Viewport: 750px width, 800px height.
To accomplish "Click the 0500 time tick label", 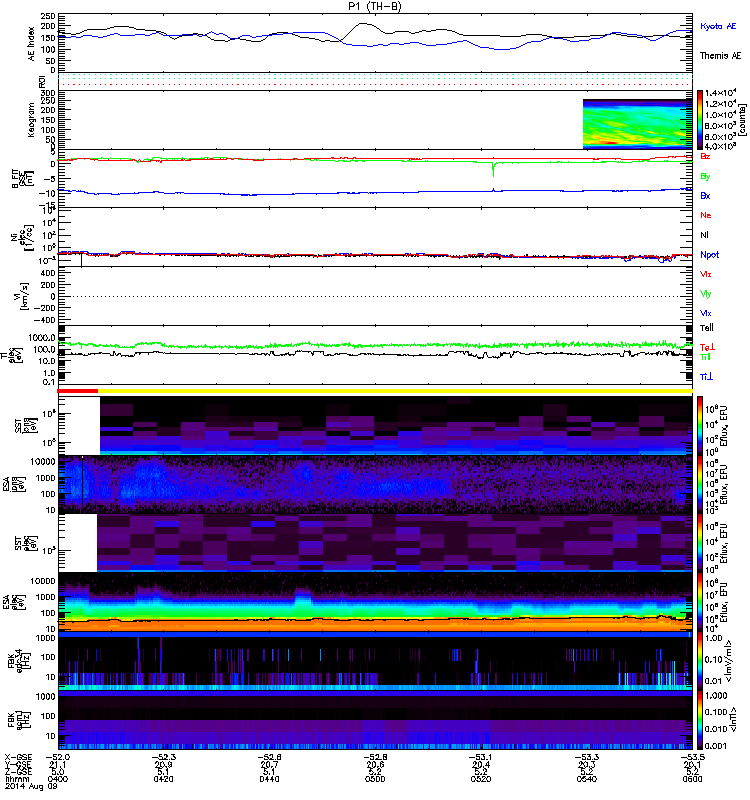I will coord(375,779).
